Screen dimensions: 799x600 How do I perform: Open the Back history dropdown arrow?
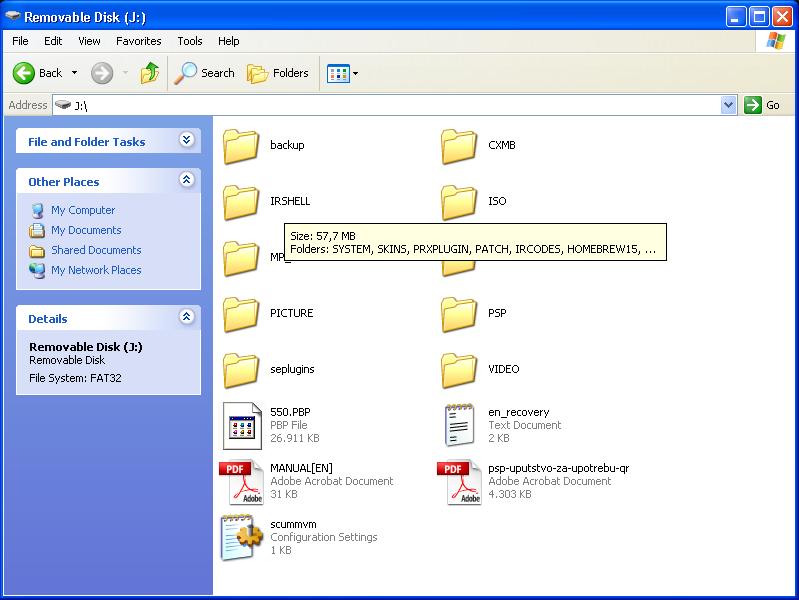click(x=74, y=73)
